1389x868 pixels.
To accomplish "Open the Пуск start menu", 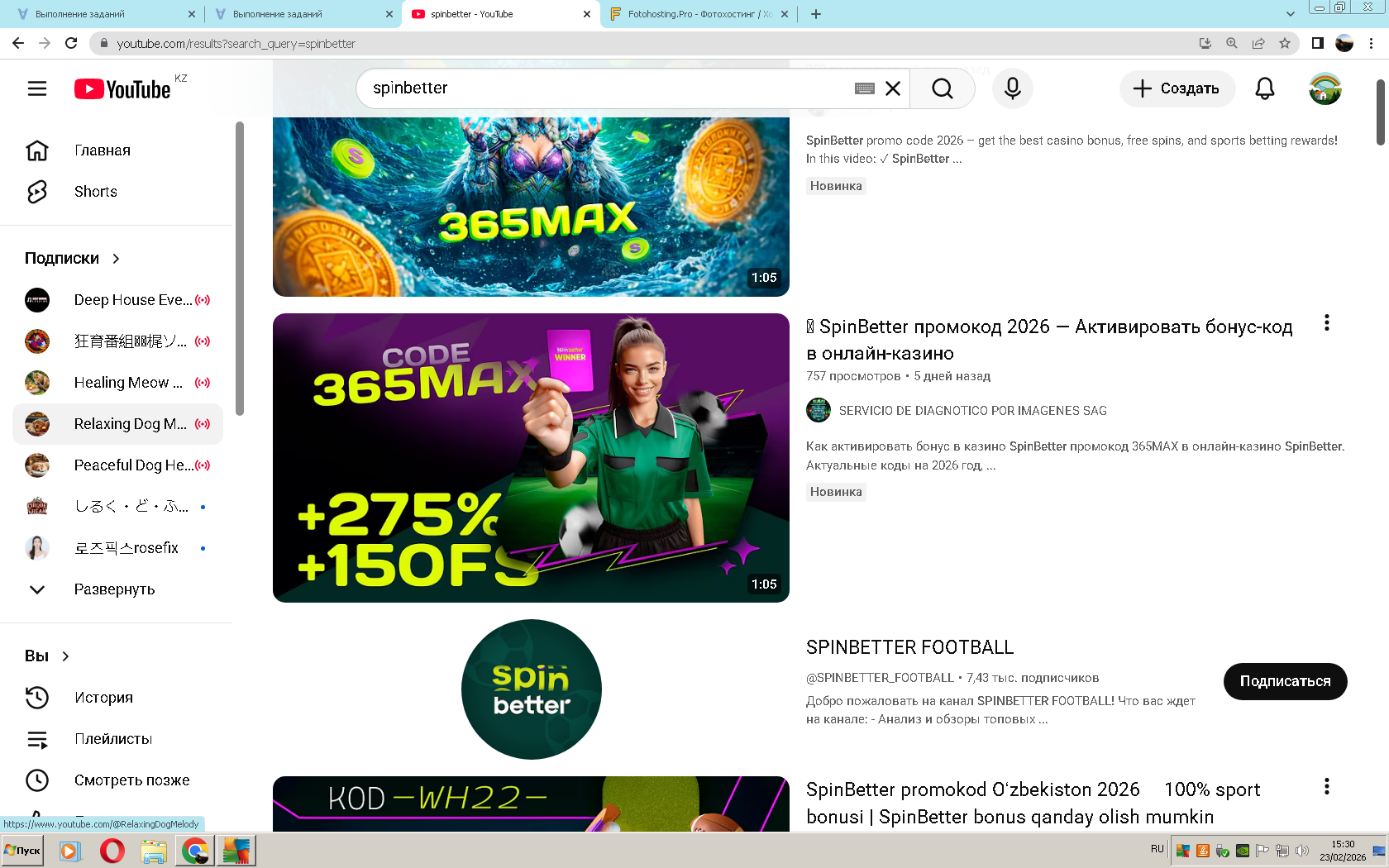I will [x=22, y=851].
